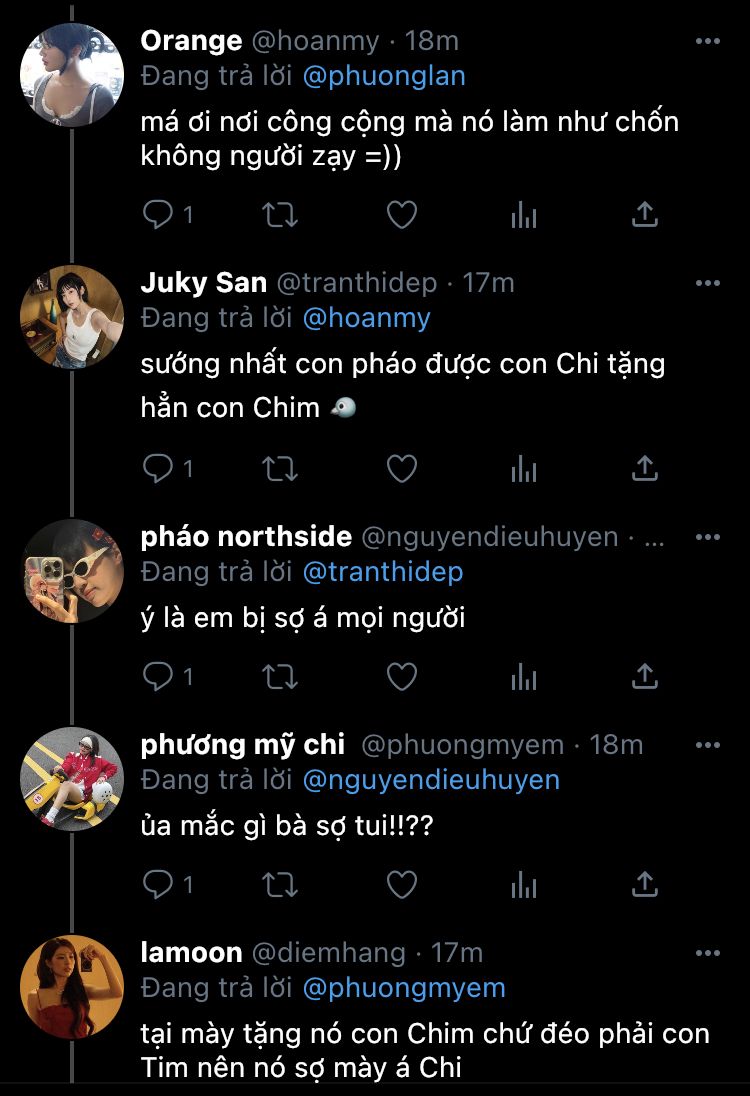The width and height of the screenshot is (750, 1096).
Task: Open lamoon's avatar
Action: (71, 986)
